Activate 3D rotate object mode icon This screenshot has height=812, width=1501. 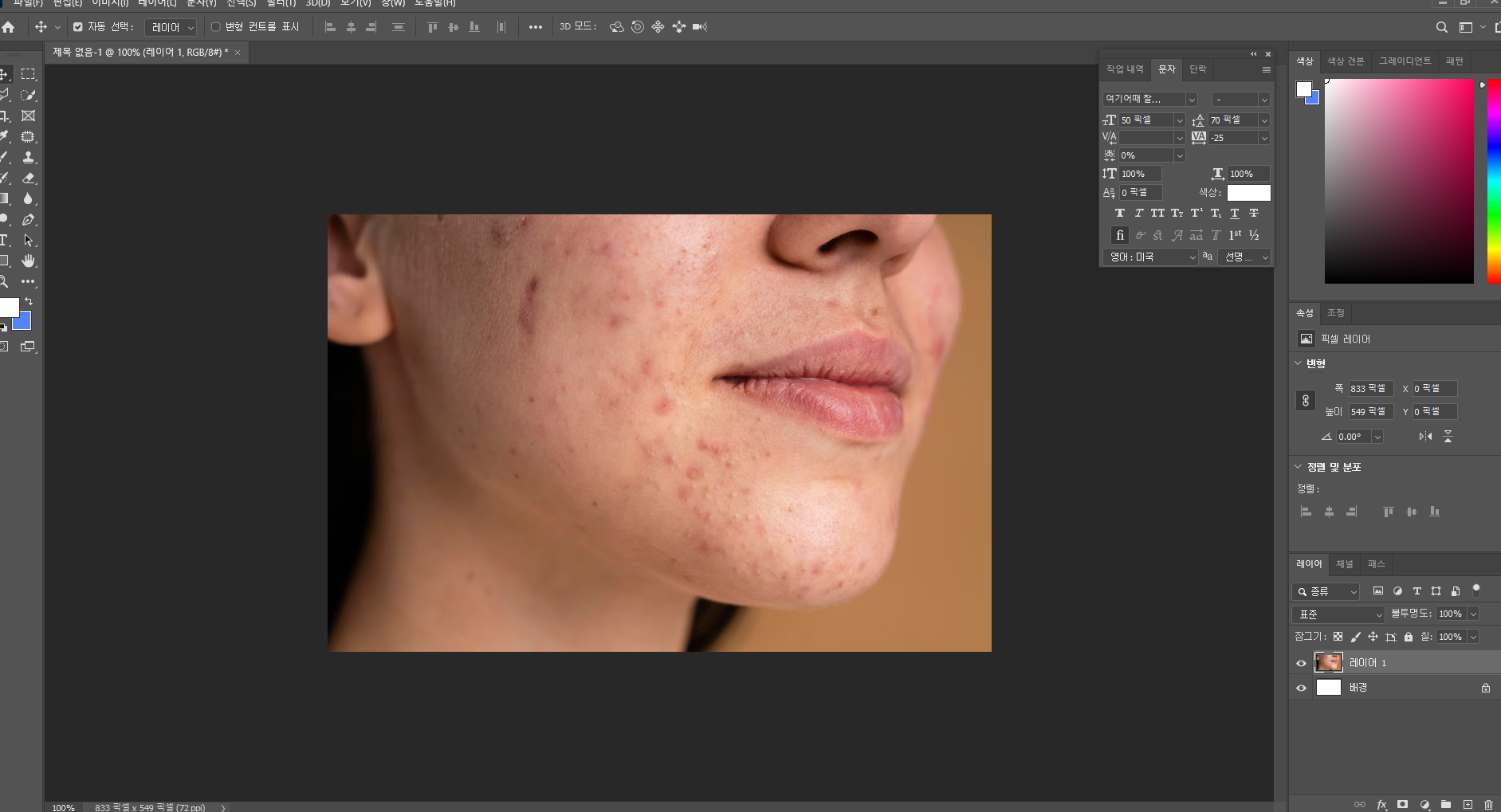(616, 27)
